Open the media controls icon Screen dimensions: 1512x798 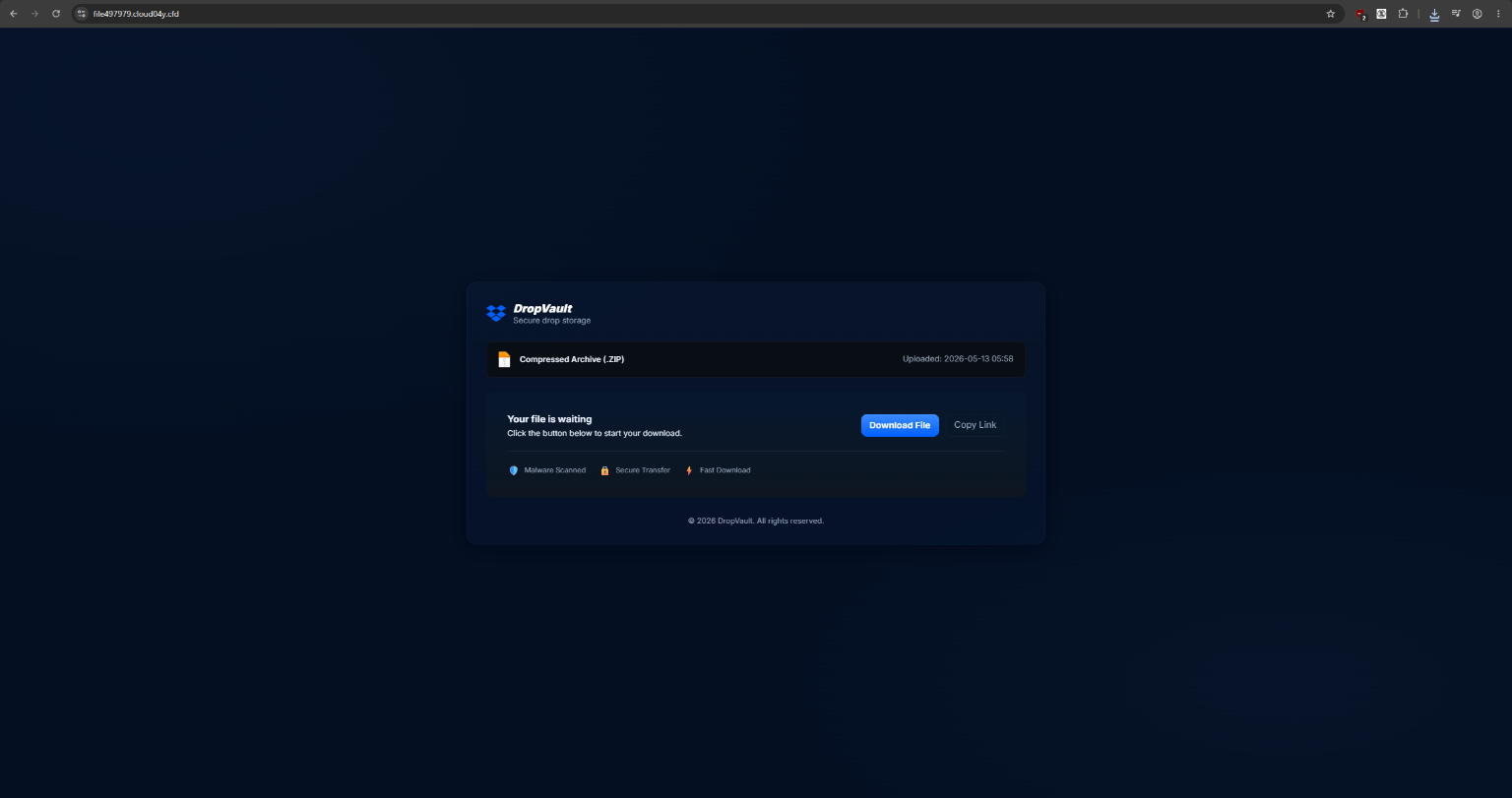[x=1456, y=14]
